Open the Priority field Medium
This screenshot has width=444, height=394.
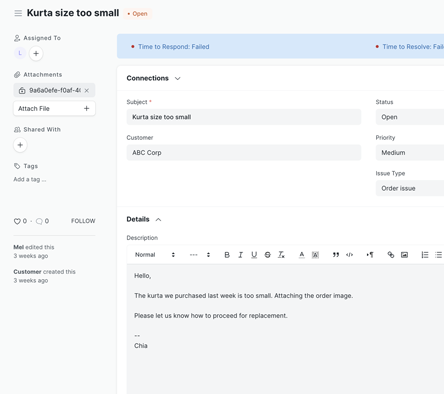[x=410, y=153]
